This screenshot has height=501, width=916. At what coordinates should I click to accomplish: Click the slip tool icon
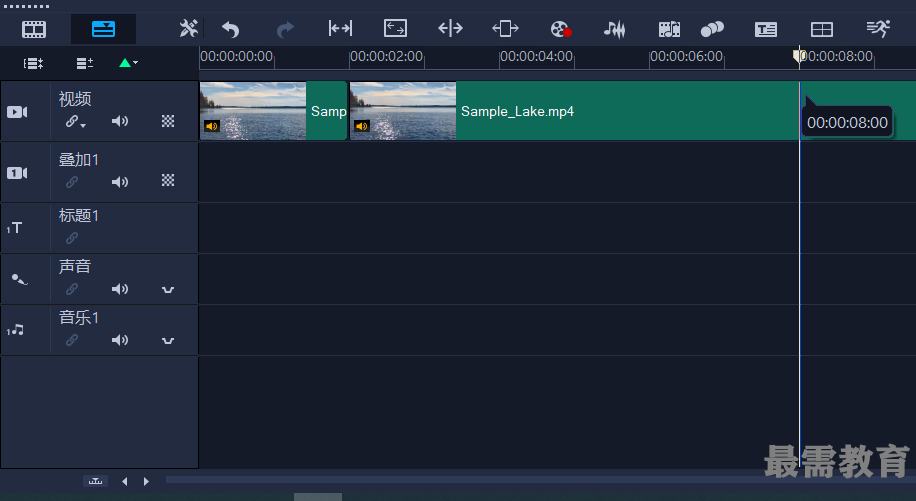pyautogui.click(x=340, y=28)
